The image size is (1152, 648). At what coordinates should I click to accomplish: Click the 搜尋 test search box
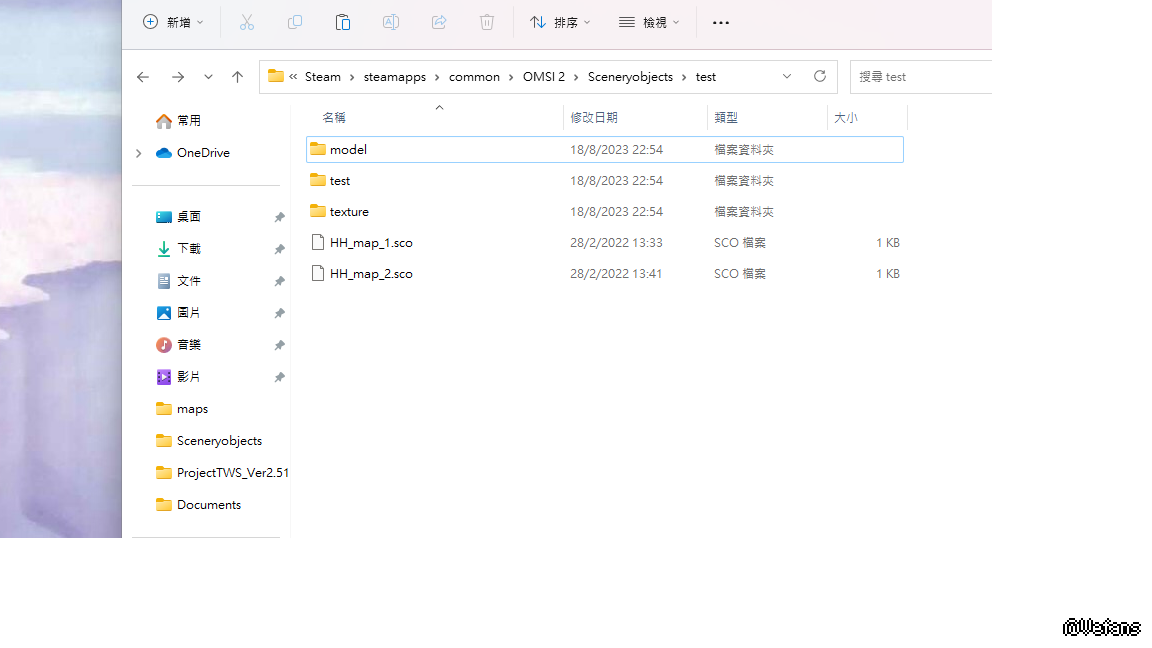point(920,77)
